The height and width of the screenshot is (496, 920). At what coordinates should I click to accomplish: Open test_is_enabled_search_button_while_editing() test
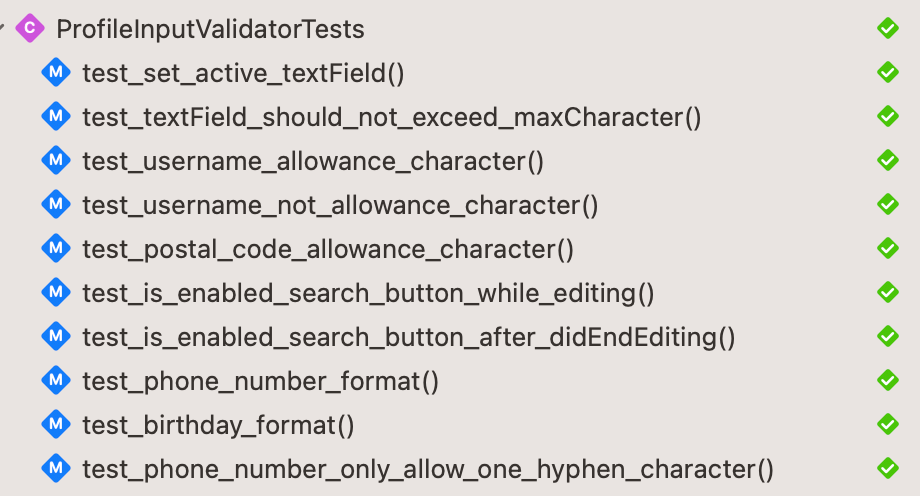(367, 294)
